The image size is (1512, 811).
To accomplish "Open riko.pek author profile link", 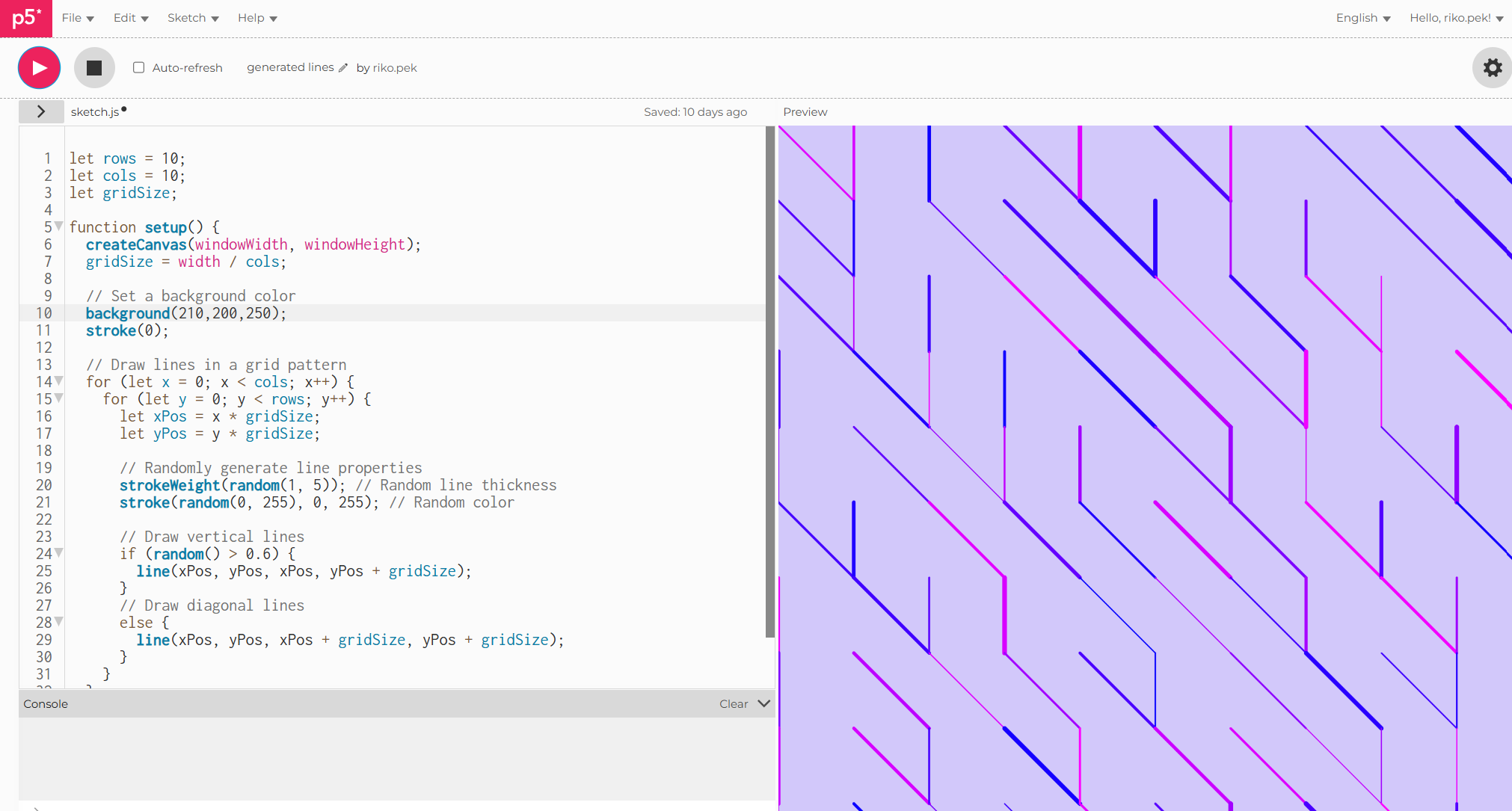I will (395, 68).
